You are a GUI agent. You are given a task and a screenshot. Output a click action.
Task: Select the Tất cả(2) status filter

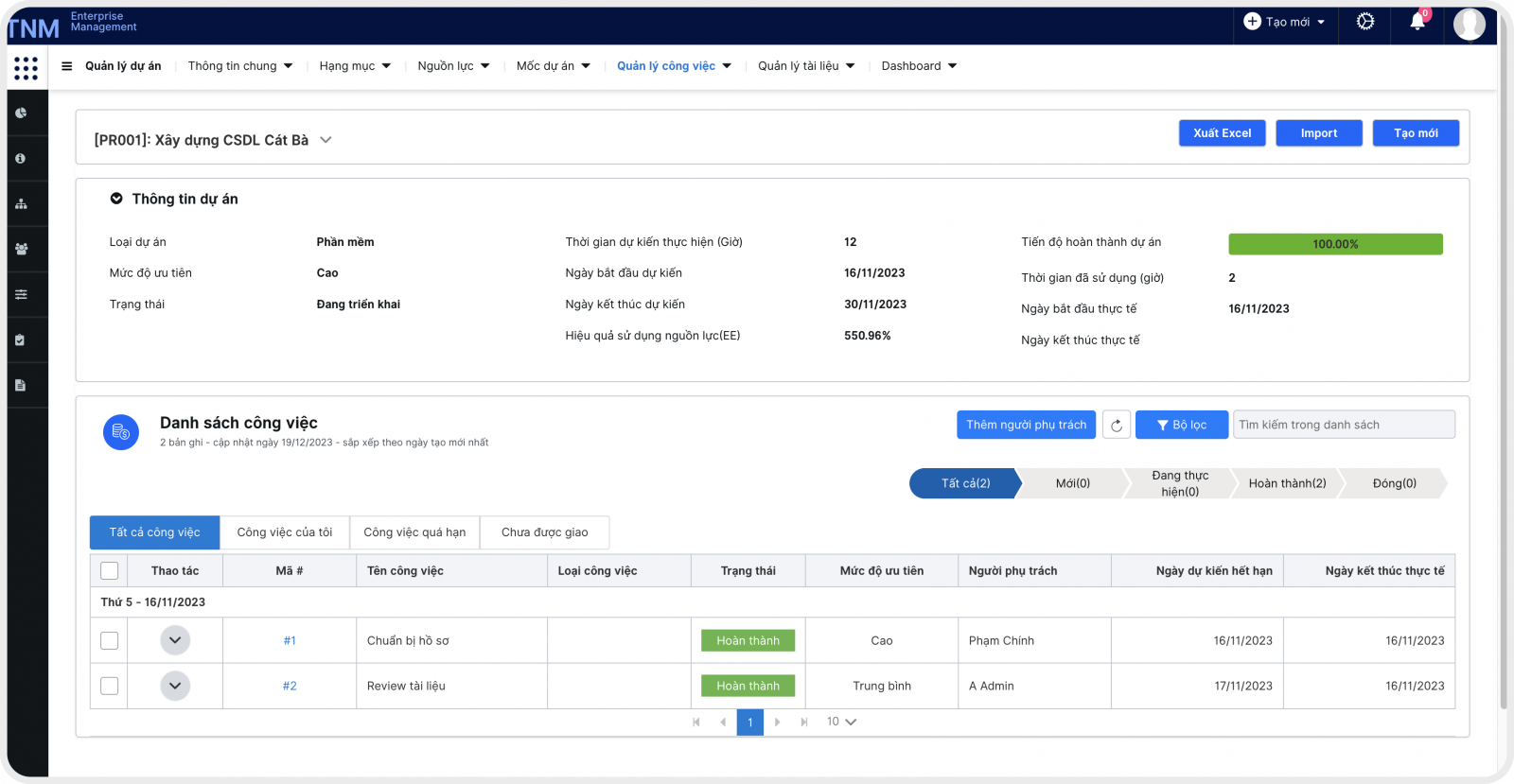pos(965,483)
